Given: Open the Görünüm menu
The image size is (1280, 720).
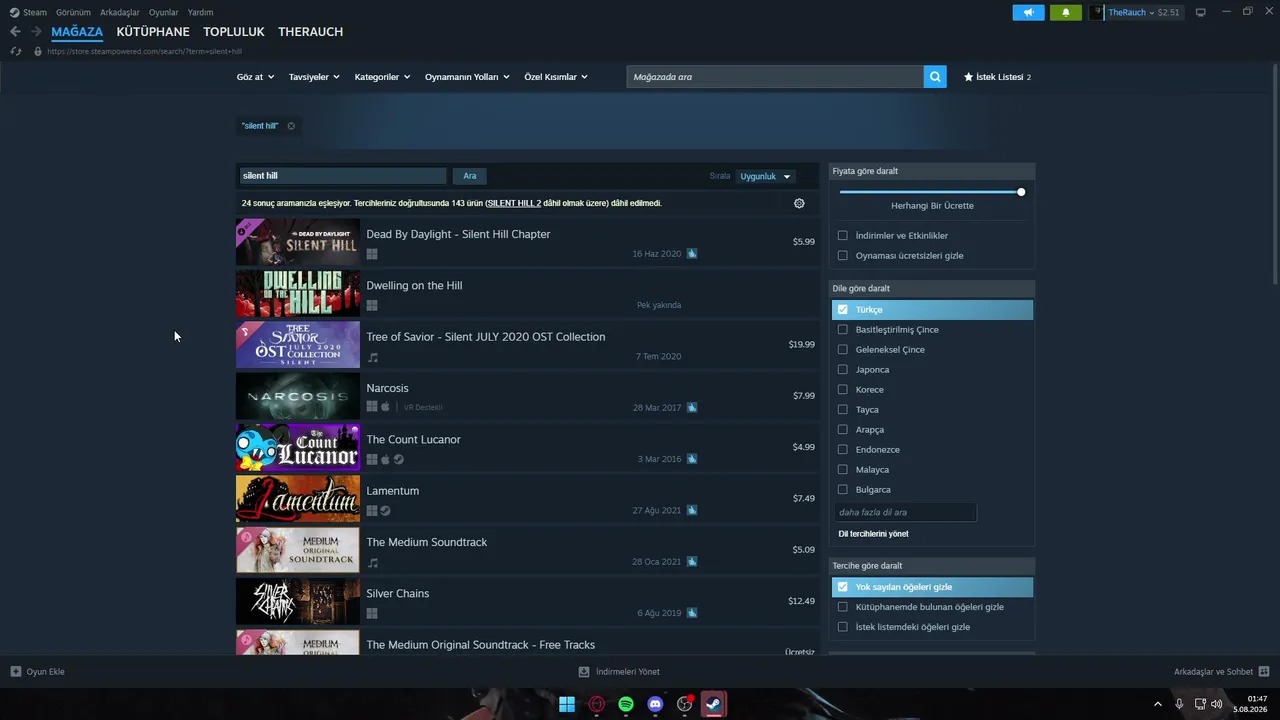Looking at the screenshot, I should coord(73,12).
